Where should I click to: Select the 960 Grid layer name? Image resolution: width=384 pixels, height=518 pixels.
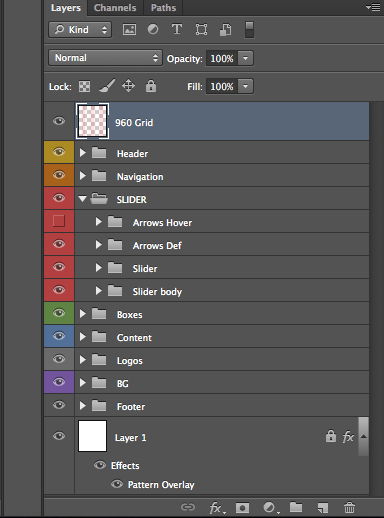134,123
